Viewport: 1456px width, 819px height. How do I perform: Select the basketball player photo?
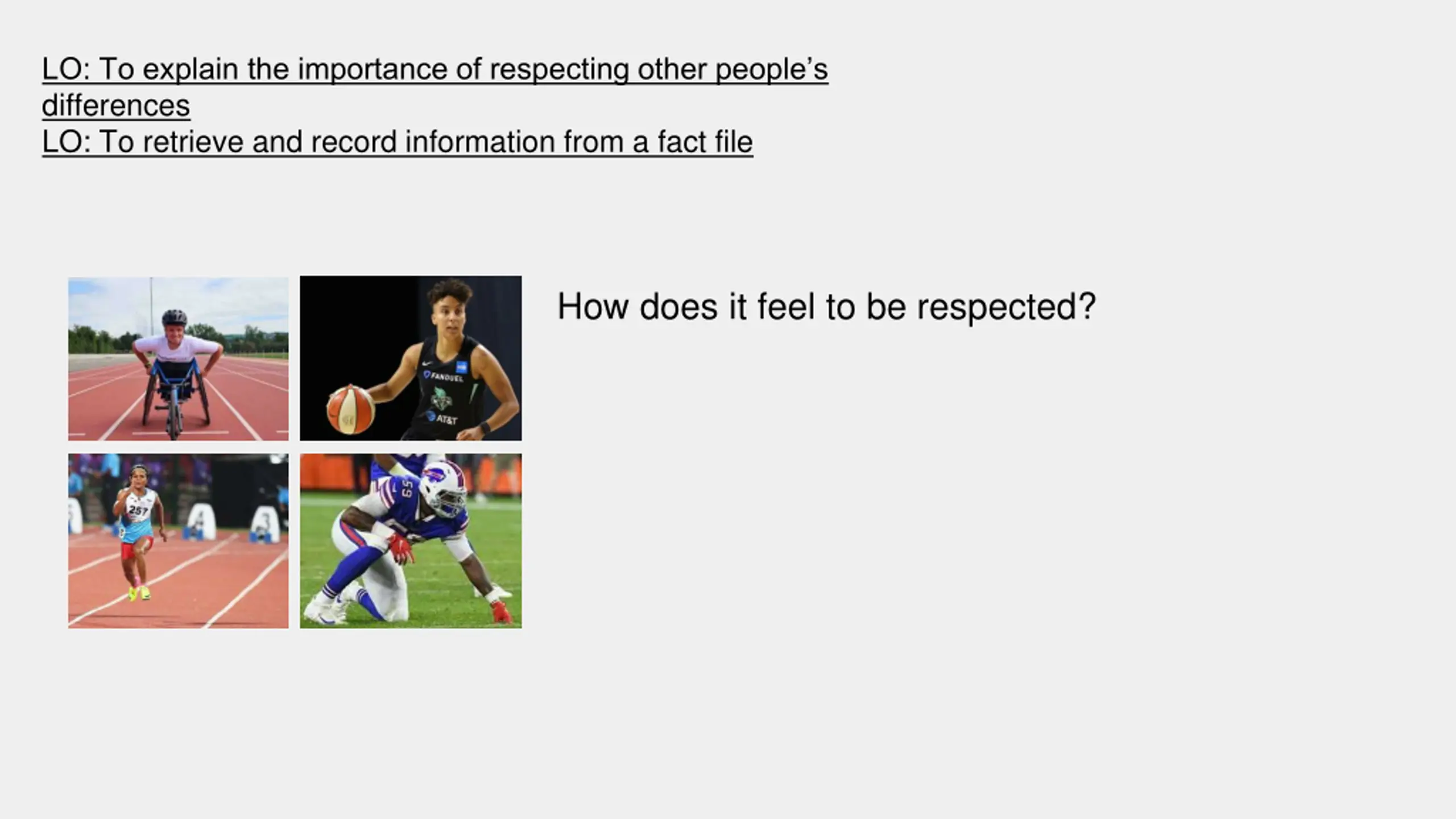click(x=411, y=358)
